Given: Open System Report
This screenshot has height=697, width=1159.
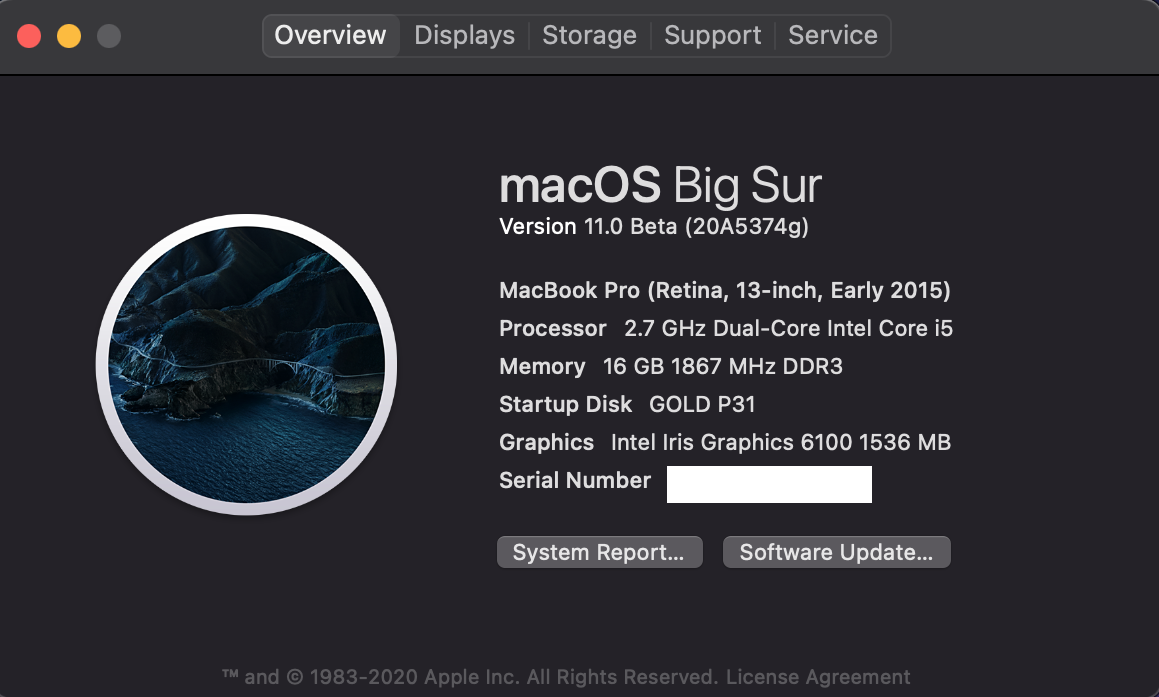Looking at the screenshot, I should click(599, 552).
